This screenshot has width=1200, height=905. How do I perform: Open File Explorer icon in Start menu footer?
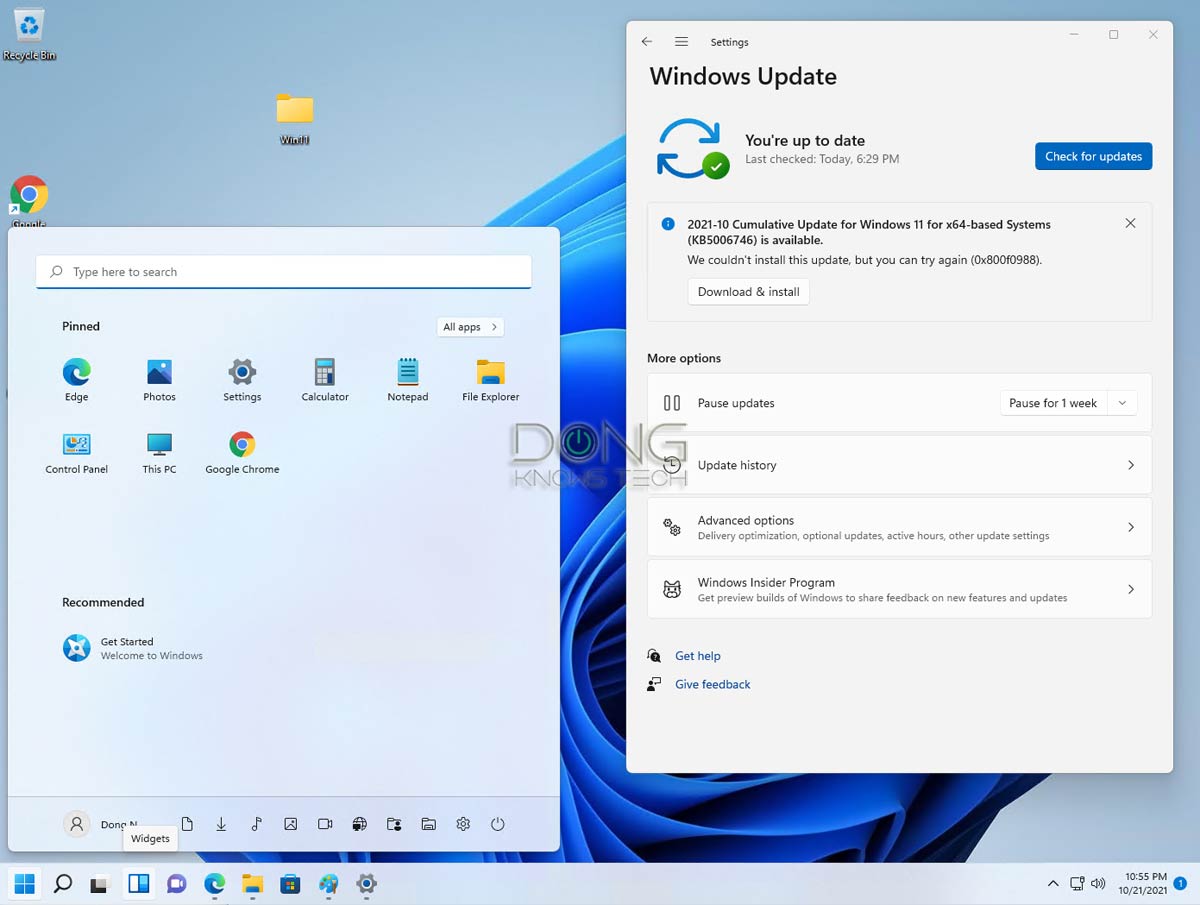429,824
